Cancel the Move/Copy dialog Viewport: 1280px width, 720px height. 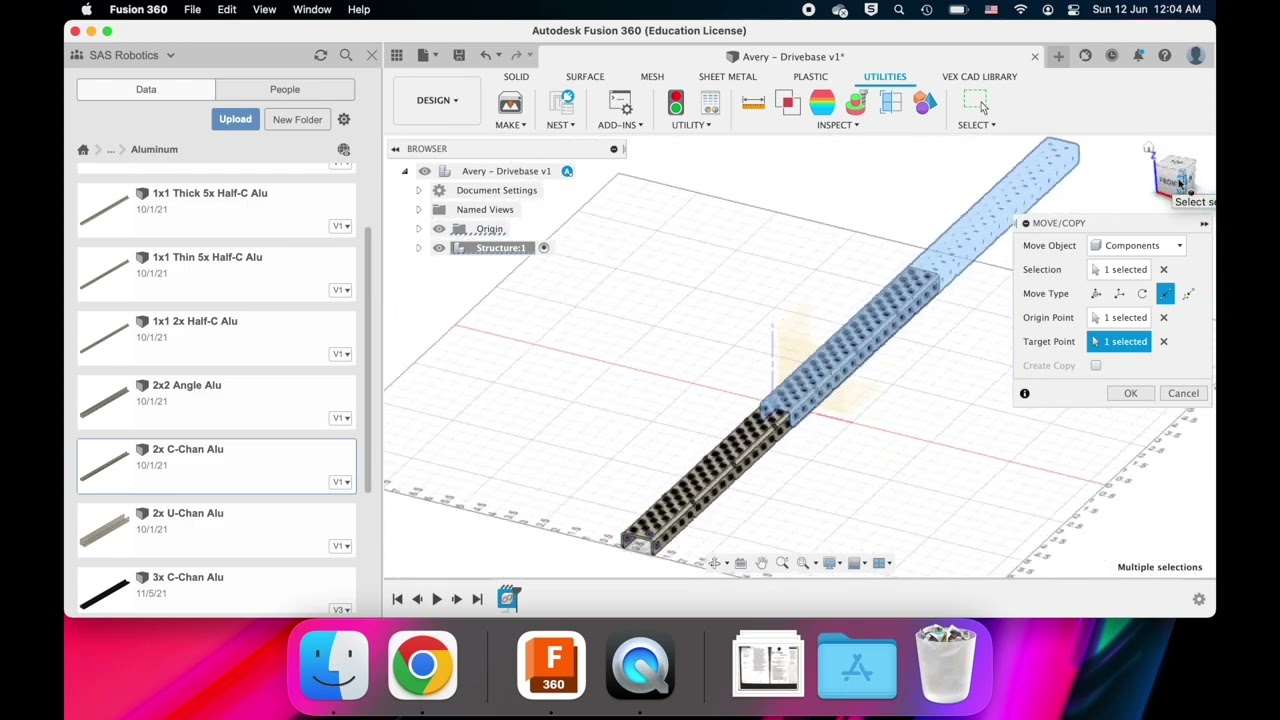coord(1183,394)
